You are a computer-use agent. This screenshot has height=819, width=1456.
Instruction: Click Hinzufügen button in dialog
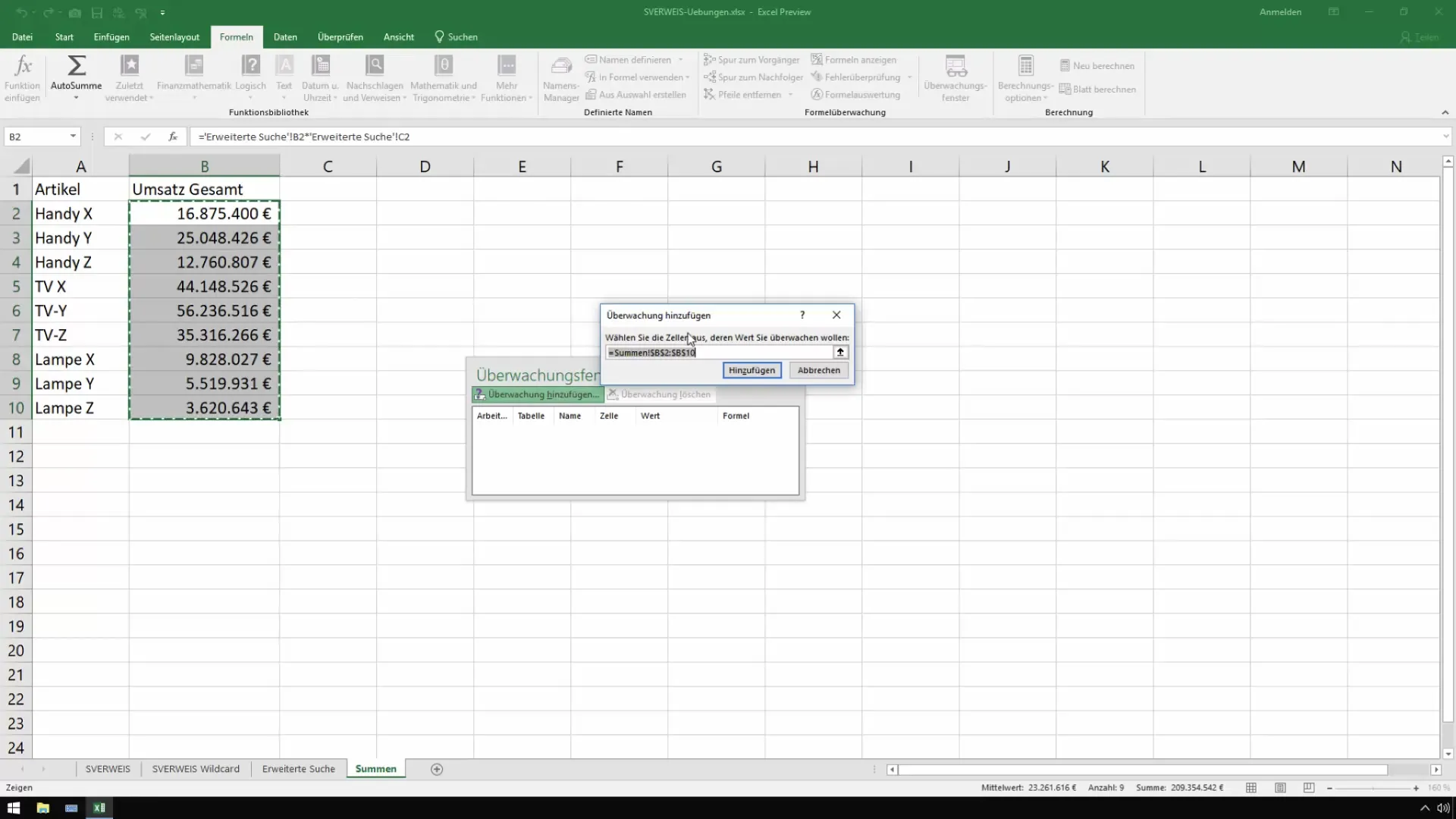click(751, 369)
